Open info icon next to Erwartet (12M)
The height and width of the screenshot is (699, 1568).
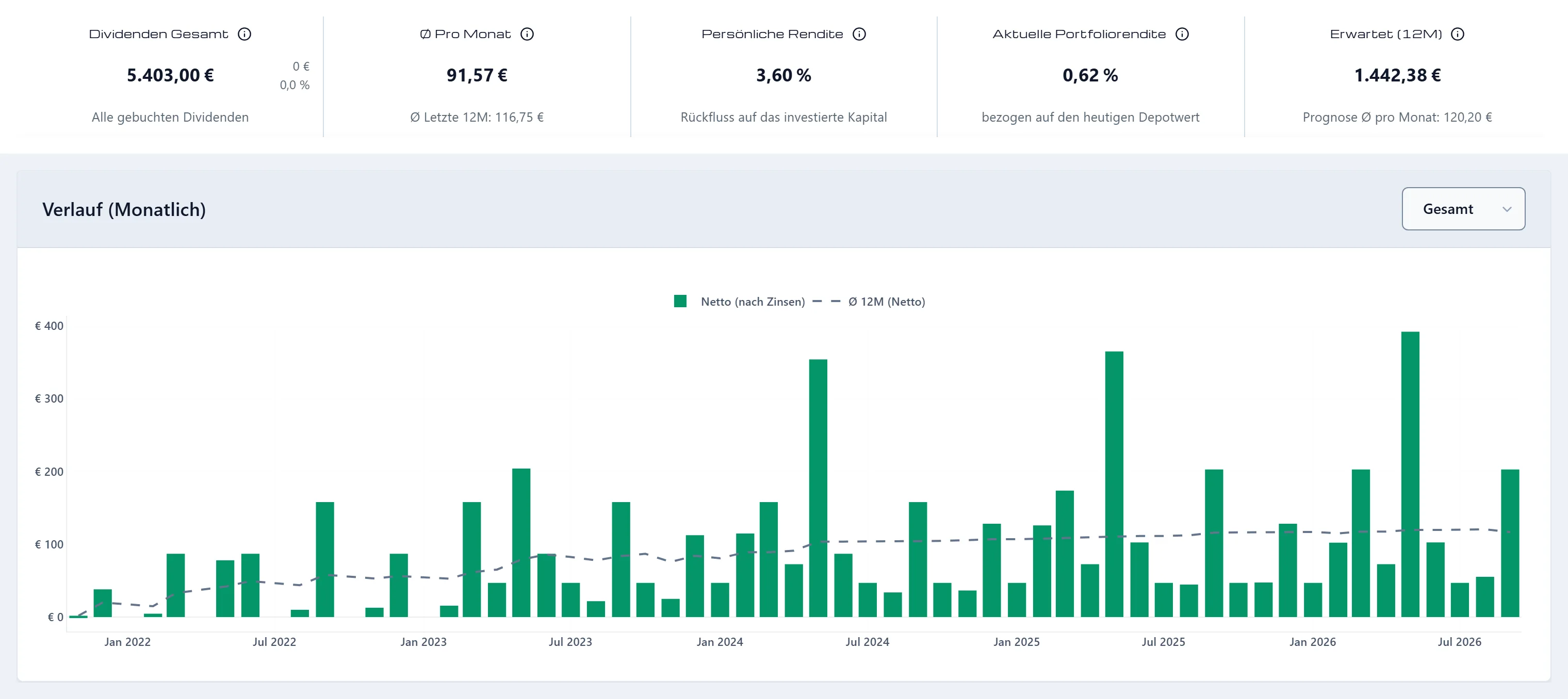tap(1457, 34)
